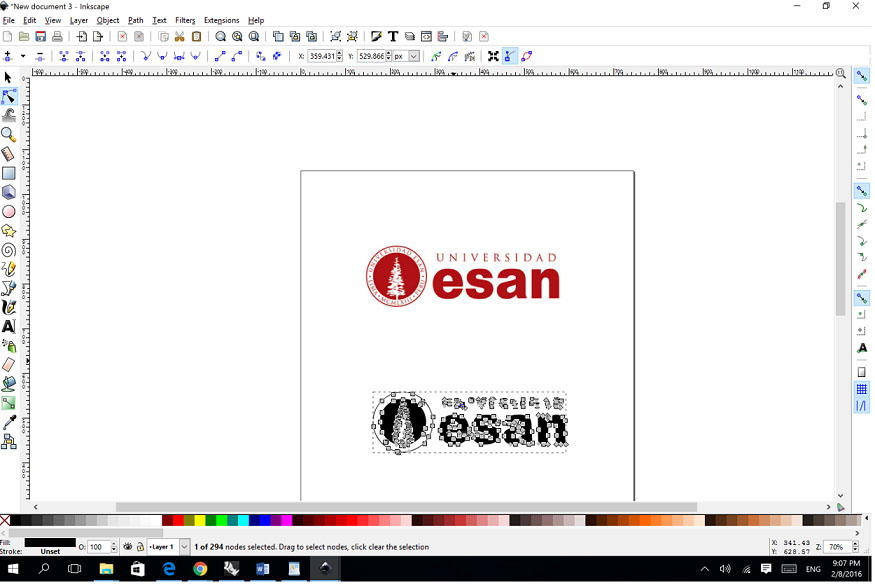Adjust the X coordinate stepper arrows
This screenshot has height=585, width=875.
point(339,56)
